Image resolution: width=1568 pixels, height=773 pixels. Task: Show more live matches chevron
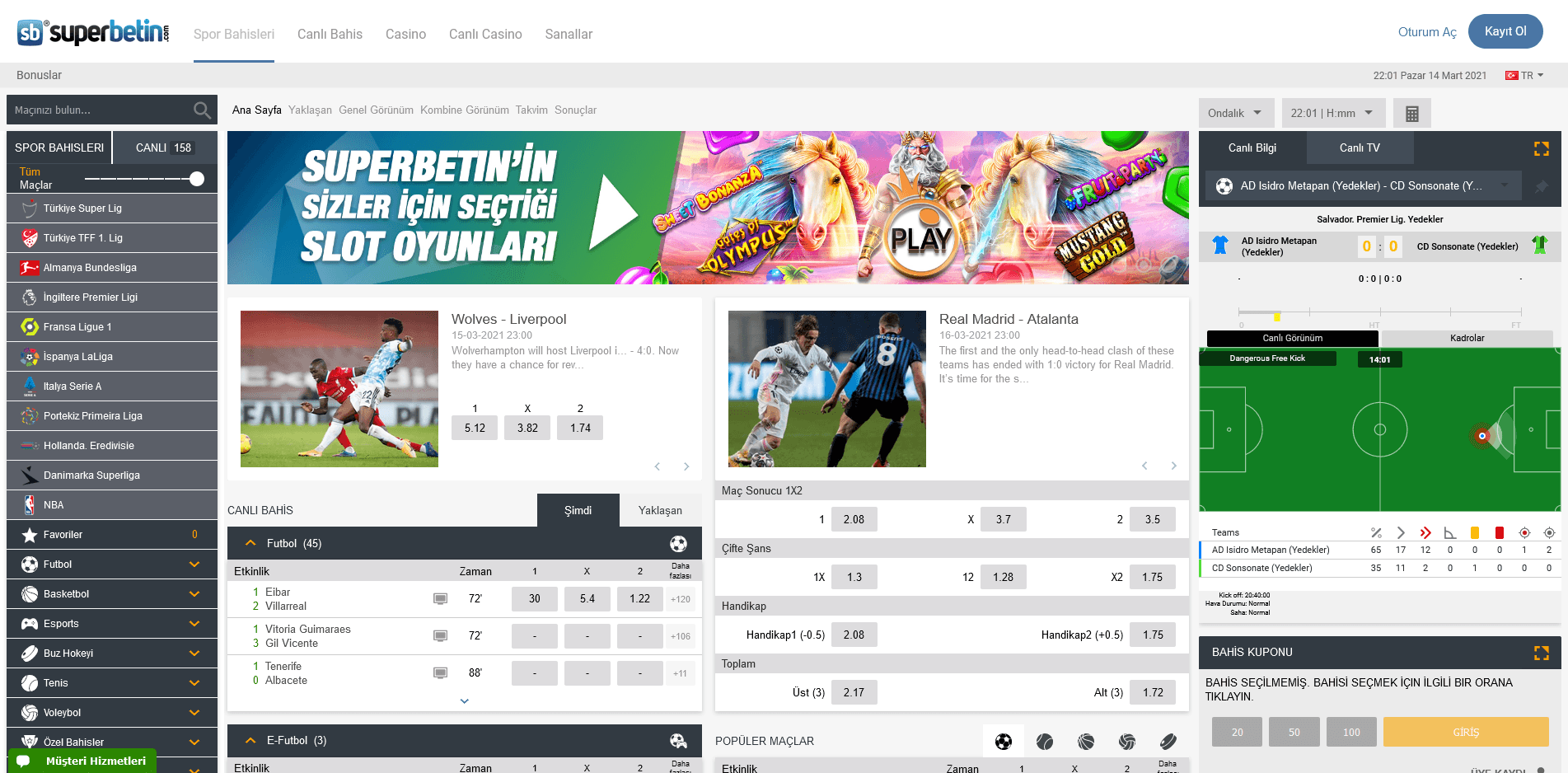465,701
